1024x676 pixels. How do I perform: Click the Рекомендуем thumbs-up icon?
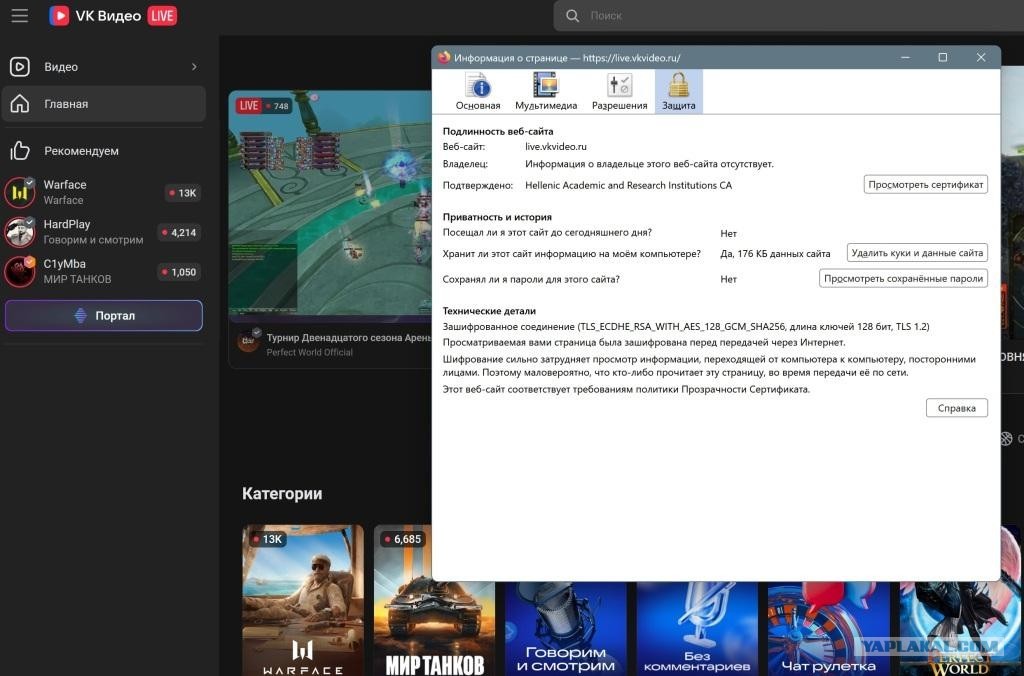[20, 151]
